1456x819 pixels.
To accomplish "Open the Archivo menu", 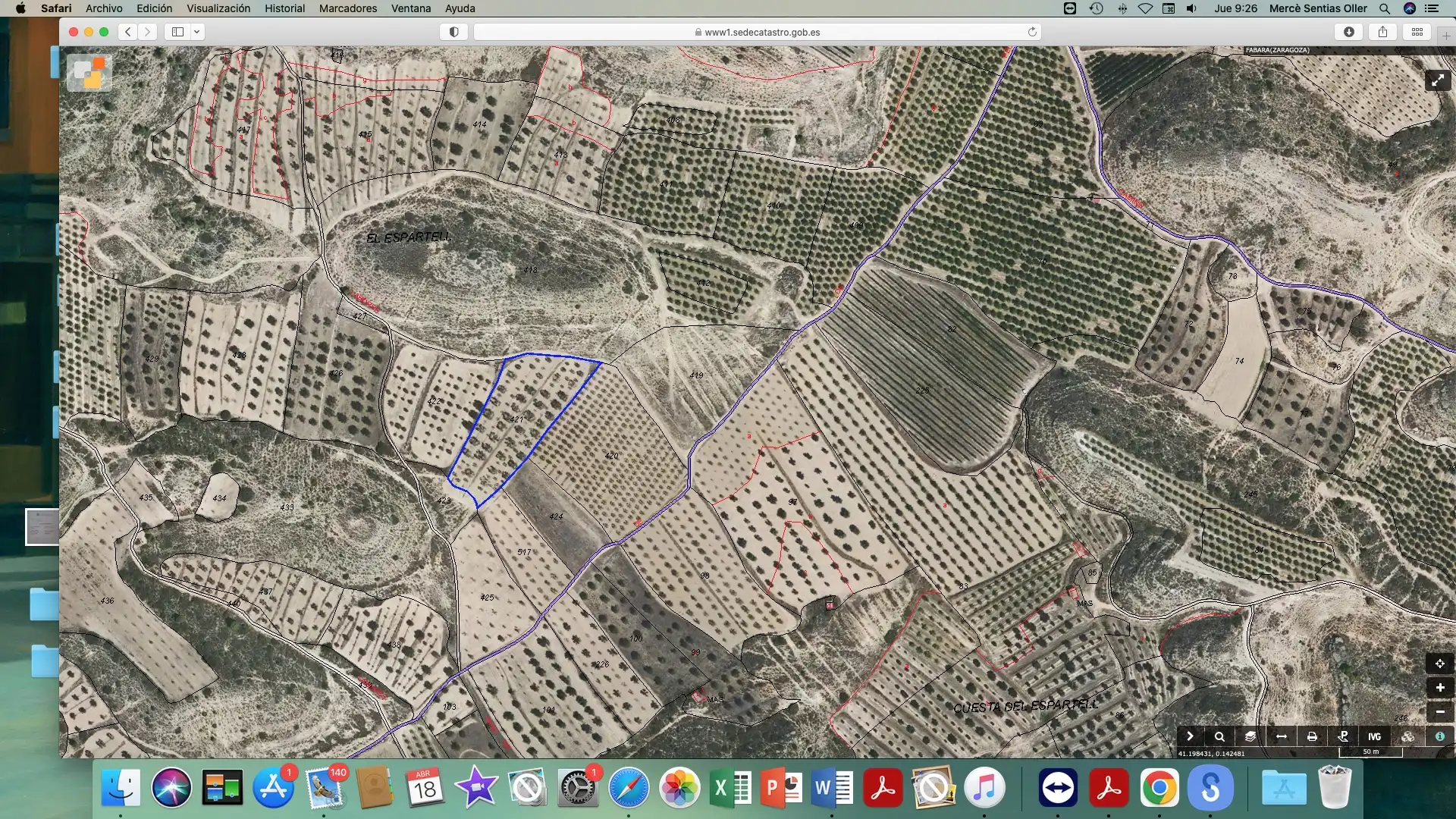I will (x=104, y=8).
